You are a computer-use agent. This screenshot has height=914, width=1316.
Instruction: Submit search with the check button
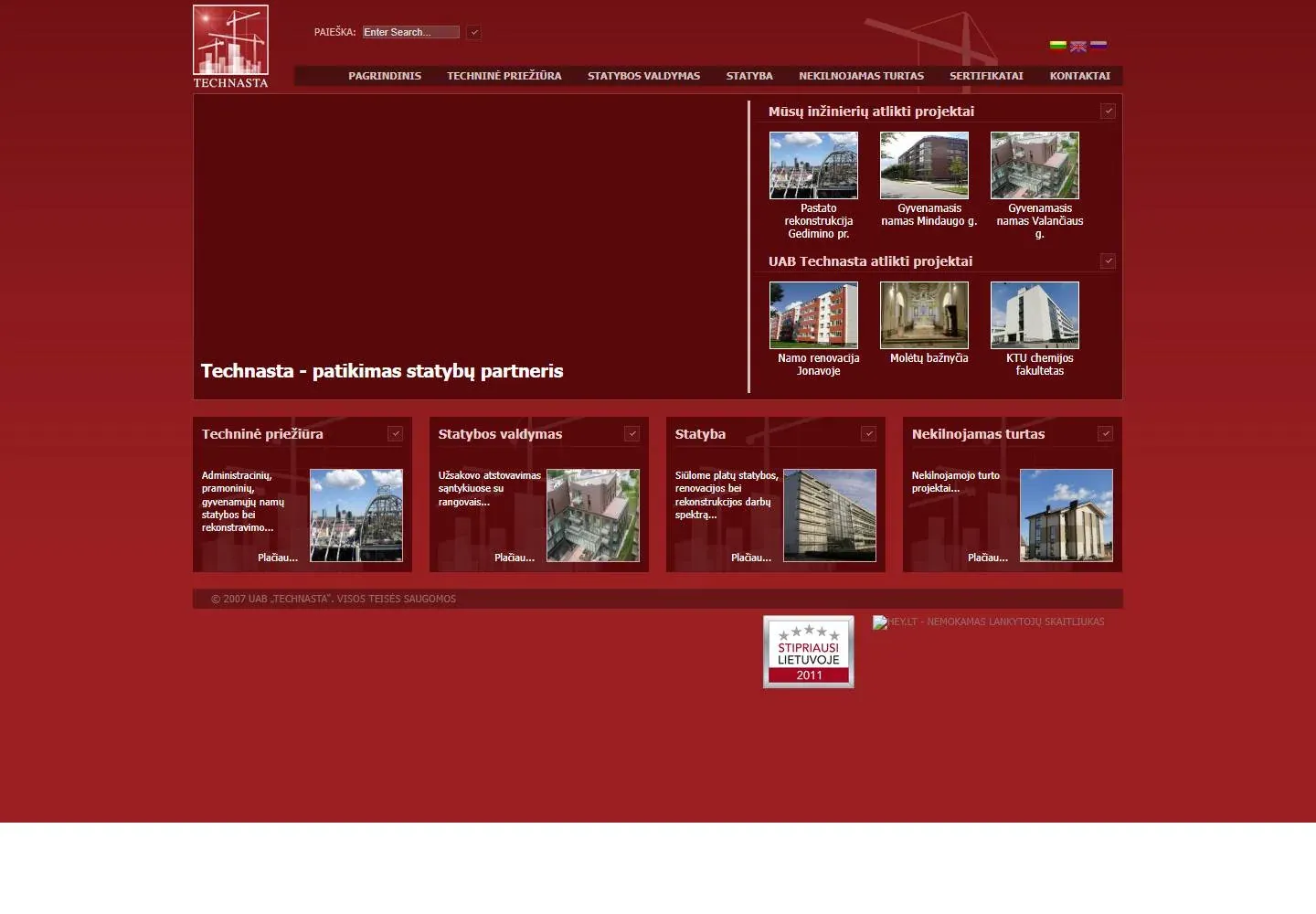pos(473,32)
